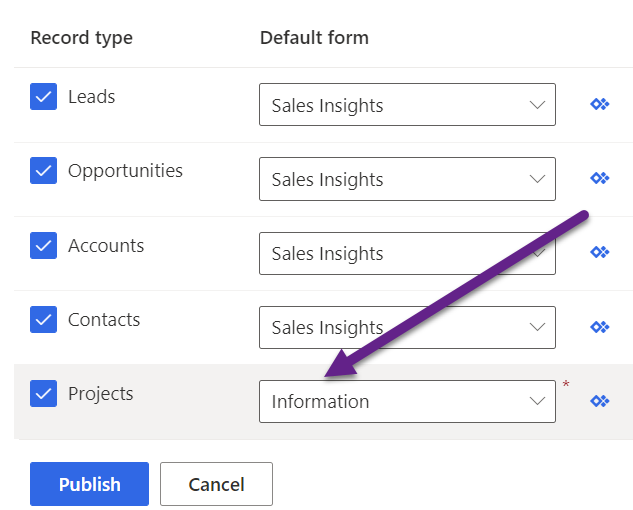633x510 pixels.
Task: Click the Record type column header
Action: [81, 38]
